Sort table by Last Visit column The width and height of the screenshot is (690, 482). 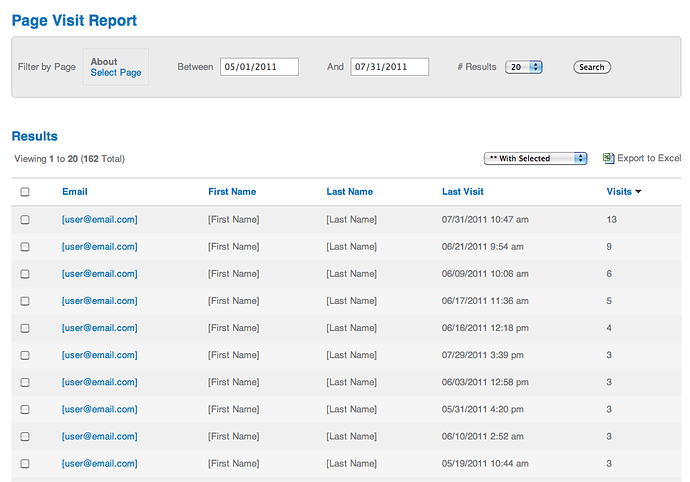[462, 191]
